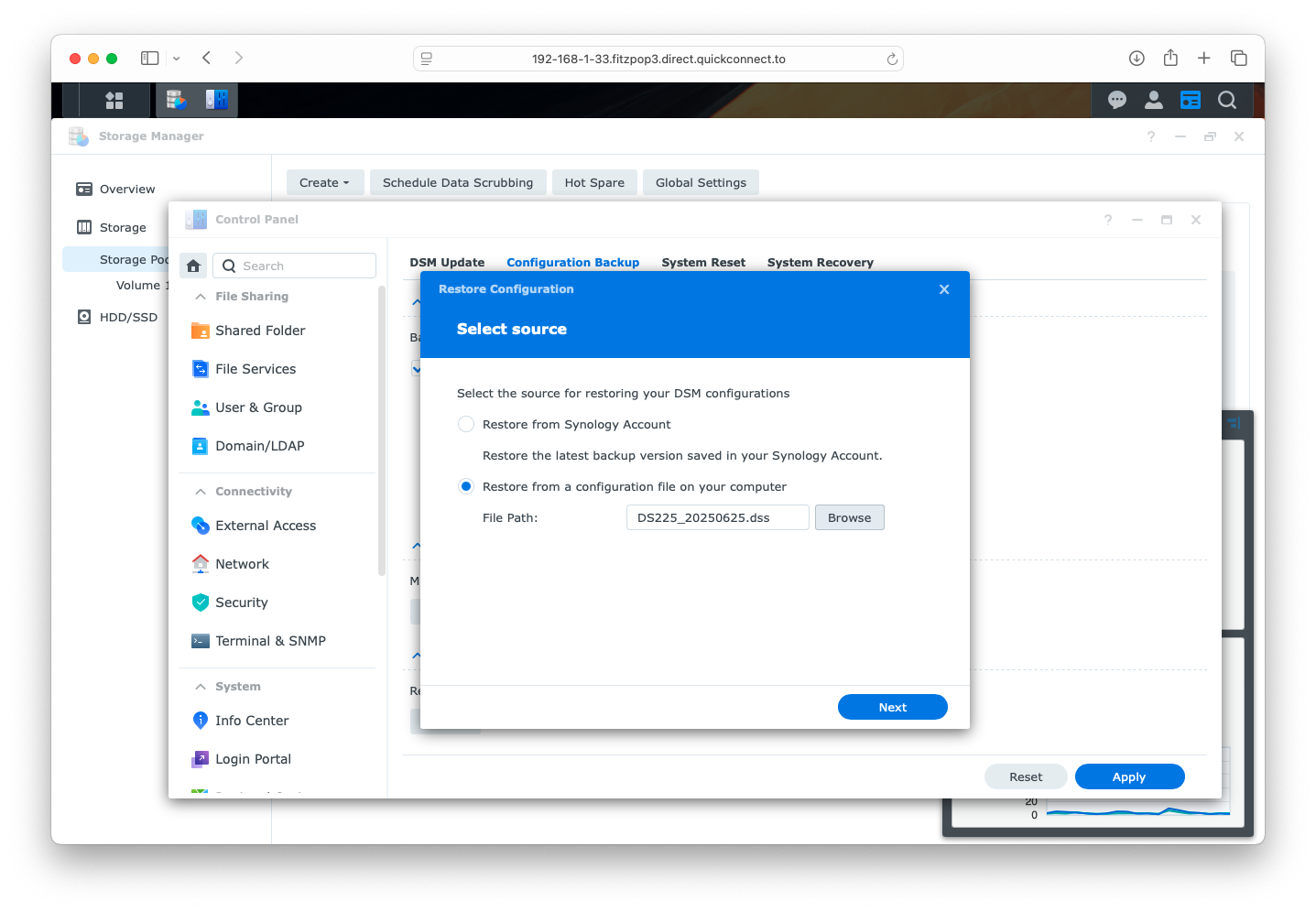Collapse the Connectivity section

(201, 492)
